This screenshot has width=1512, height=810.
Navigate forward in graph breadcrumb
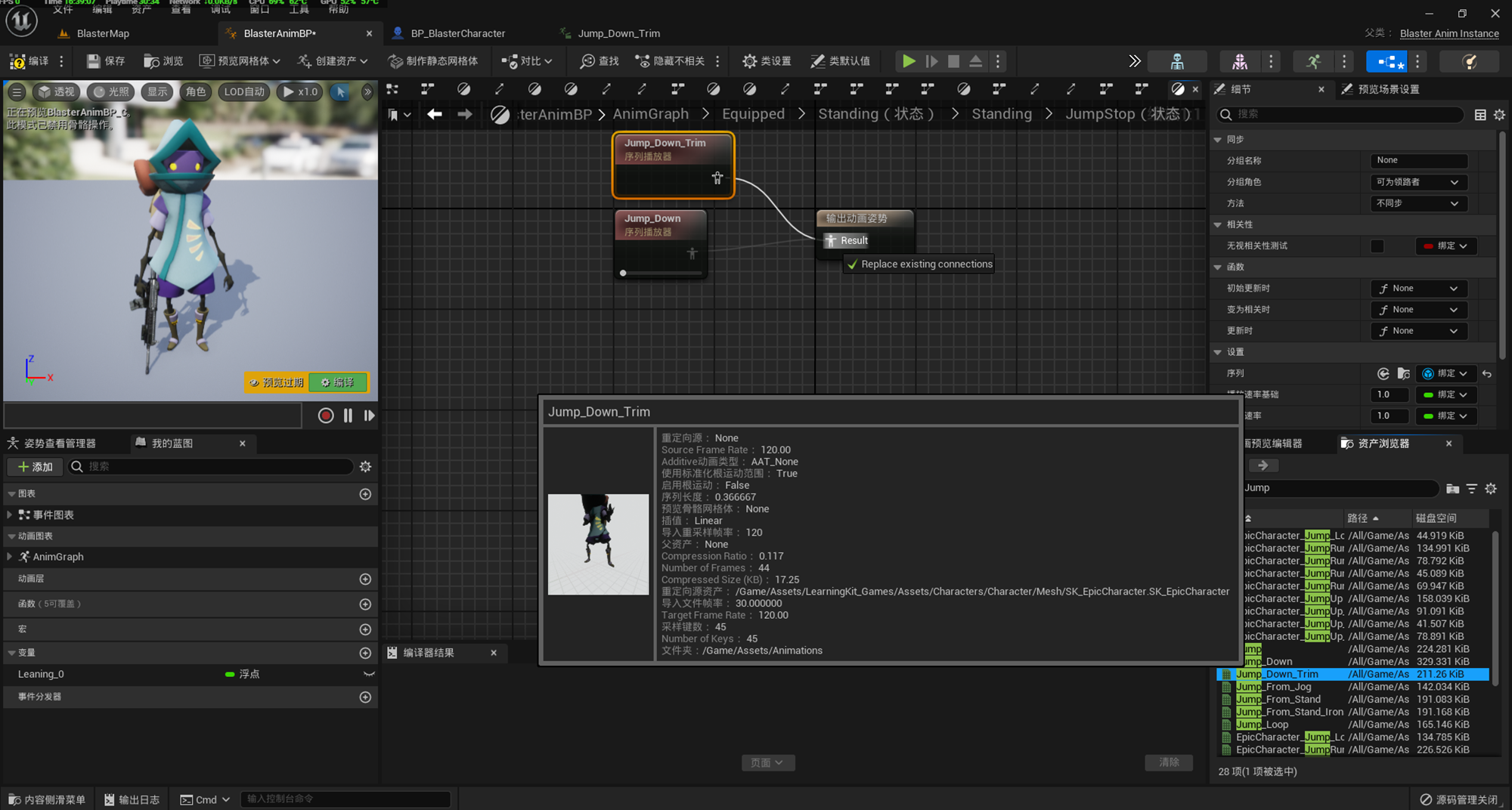click(465, 114)
